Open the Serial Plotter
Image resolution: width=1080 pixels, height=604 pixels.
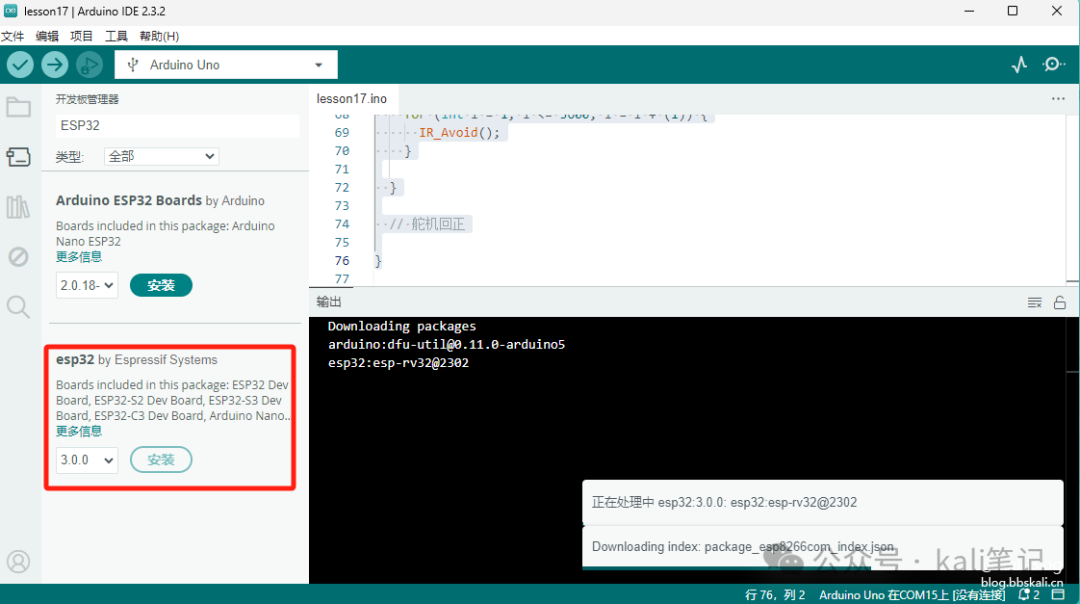point(1019,65)
